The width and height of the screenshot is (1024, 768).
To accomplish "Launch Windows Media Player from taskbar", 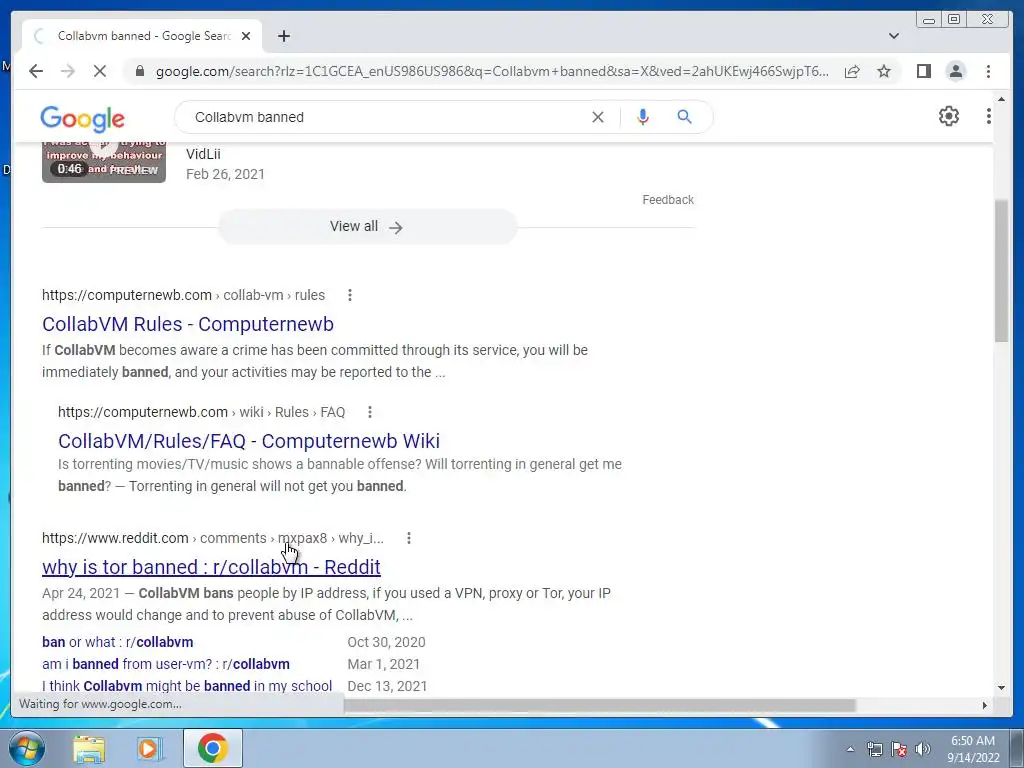I will pos(150,749).
